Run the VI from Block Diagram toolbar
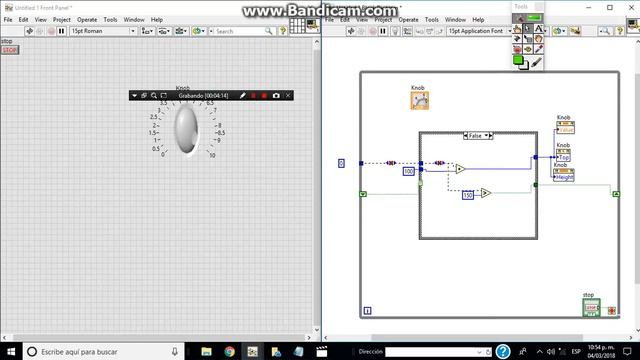 tap(351, 31)
